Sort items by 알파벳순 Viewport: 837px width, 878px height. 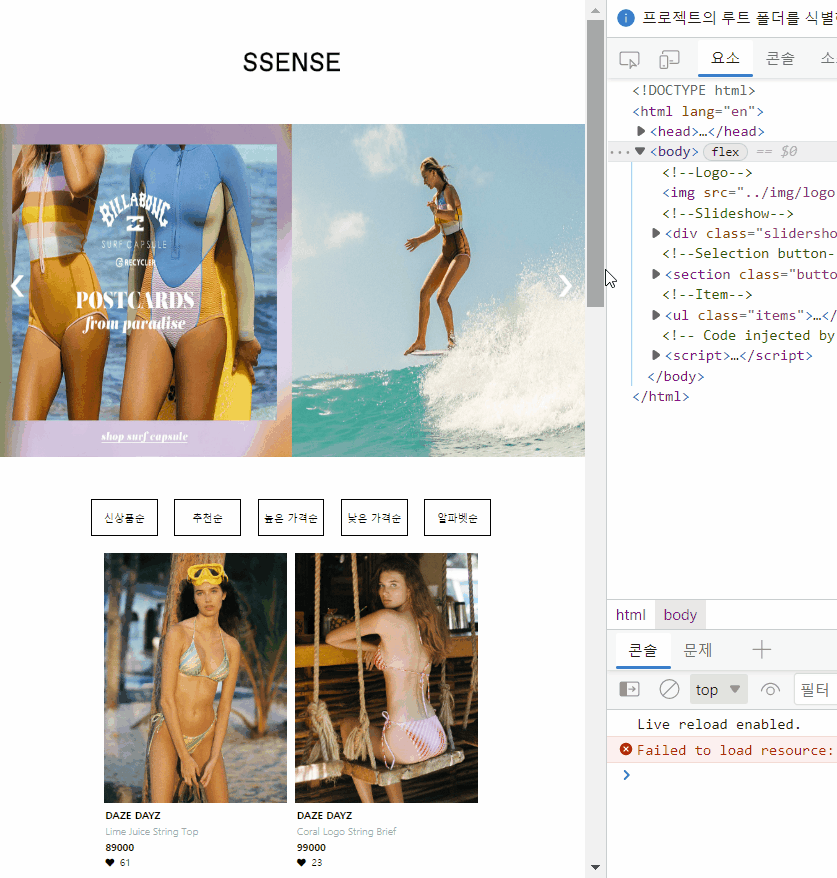point(457,517)
